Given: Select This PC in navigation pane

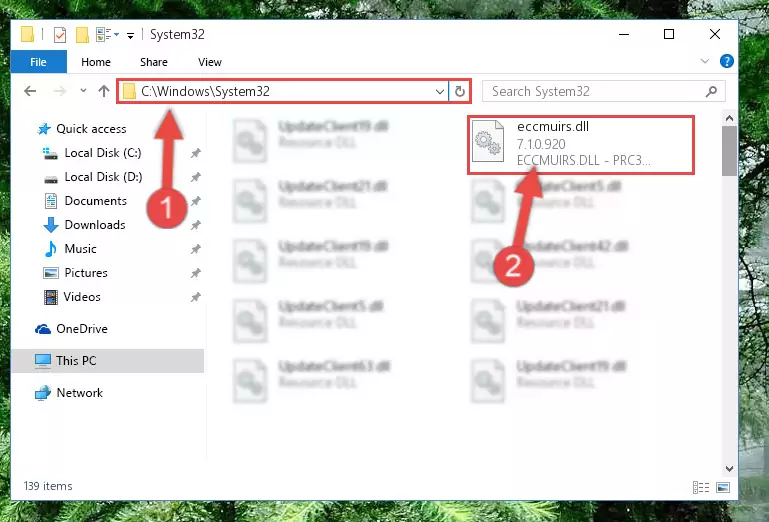Looking at the screenshot, I should tap(107, 361).
